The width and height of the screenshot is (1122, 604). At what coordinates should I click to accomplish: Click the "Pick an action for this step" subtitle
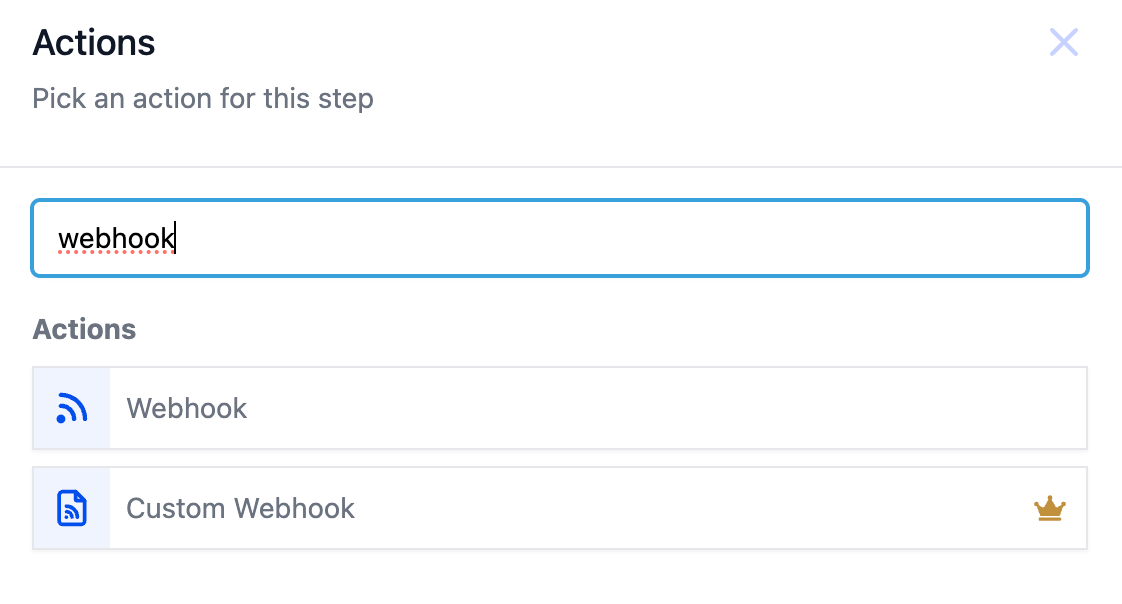[203, 99]
